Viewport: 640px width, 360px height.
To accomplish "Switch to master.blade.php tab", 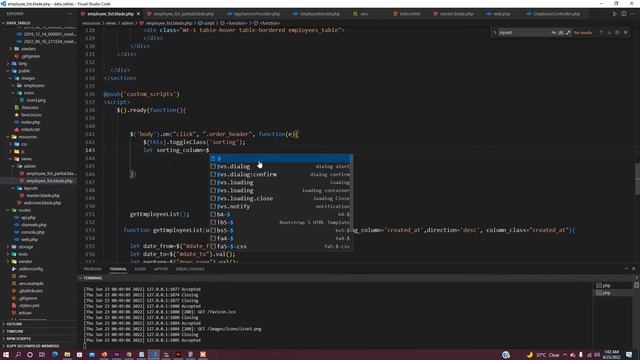I will [456, 13].
